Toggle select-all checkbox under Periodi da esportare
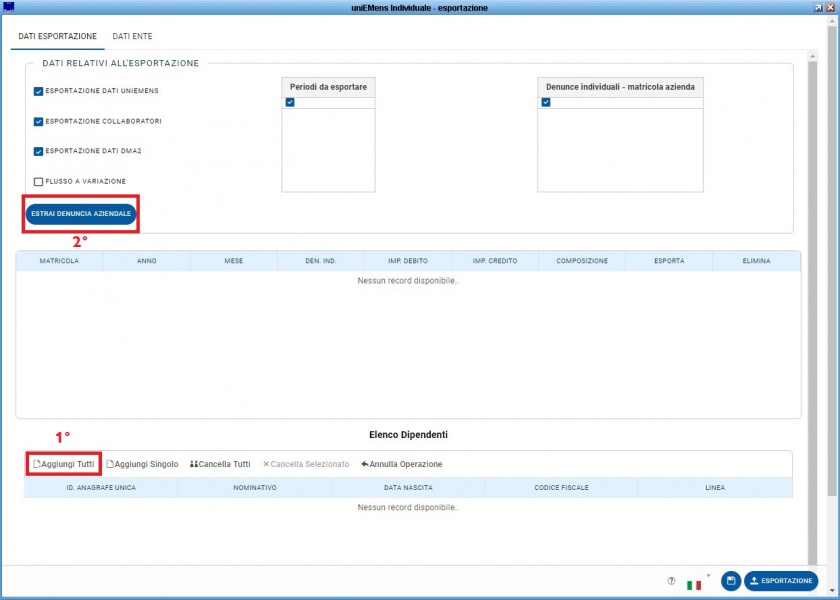840x600 pixels. [290, 102]
